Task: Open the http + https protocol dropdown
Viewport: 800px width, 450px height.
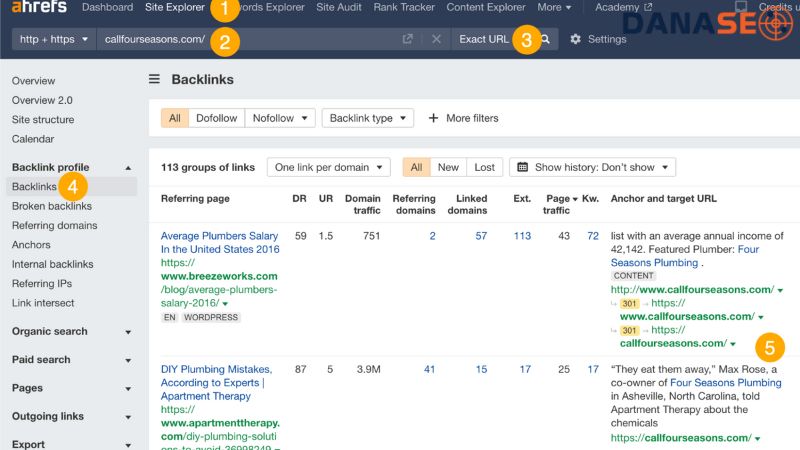Action: (x=54, y=39)
